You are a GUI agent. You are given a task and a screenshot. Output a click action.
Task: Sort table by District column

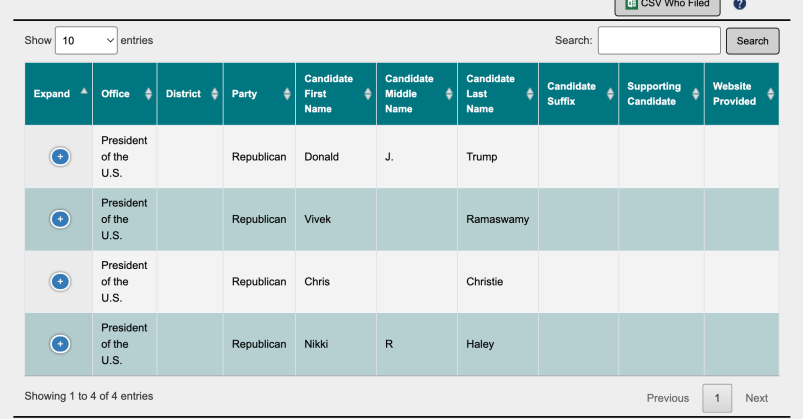tap(190, 94)
